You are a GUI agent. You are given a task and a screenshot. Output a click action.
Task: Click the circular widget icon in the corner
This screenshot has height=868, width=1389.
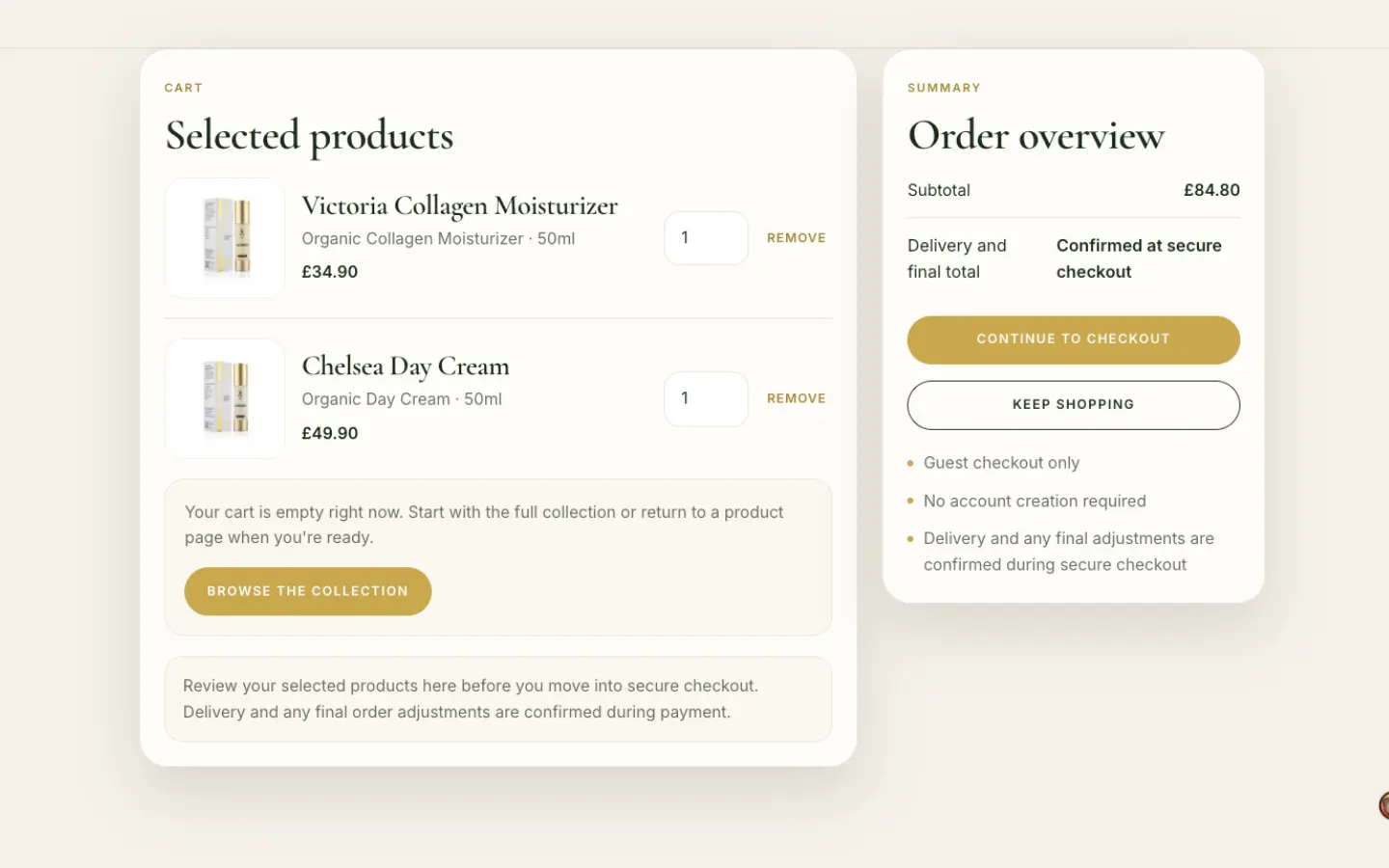[1386, 805]
